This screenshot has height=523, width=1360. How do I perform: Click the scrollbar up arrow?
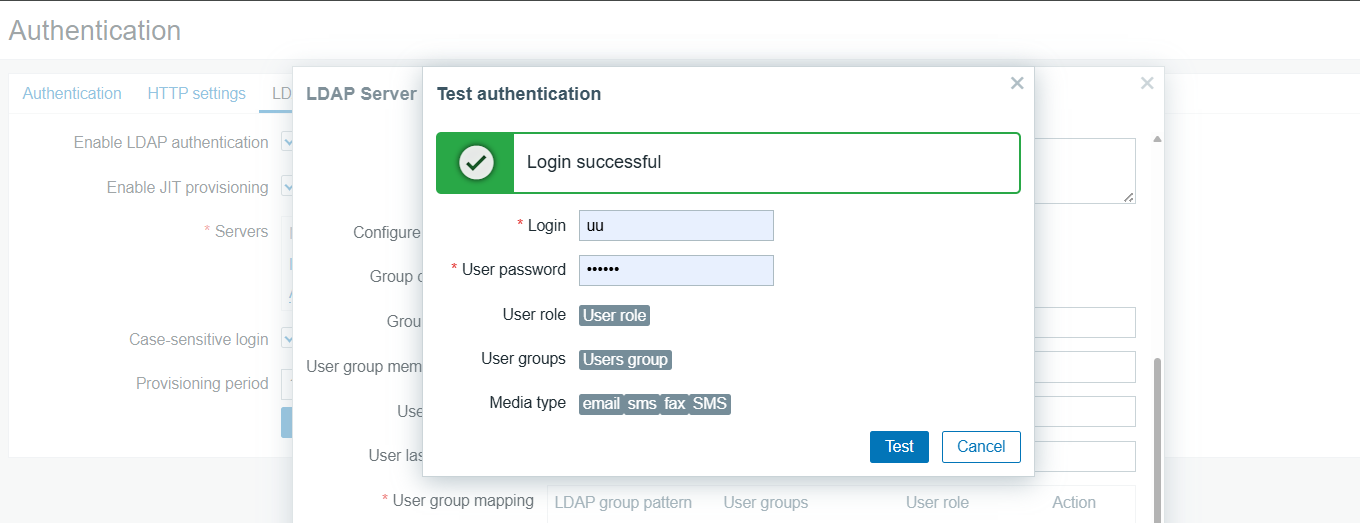(1157, 139)
